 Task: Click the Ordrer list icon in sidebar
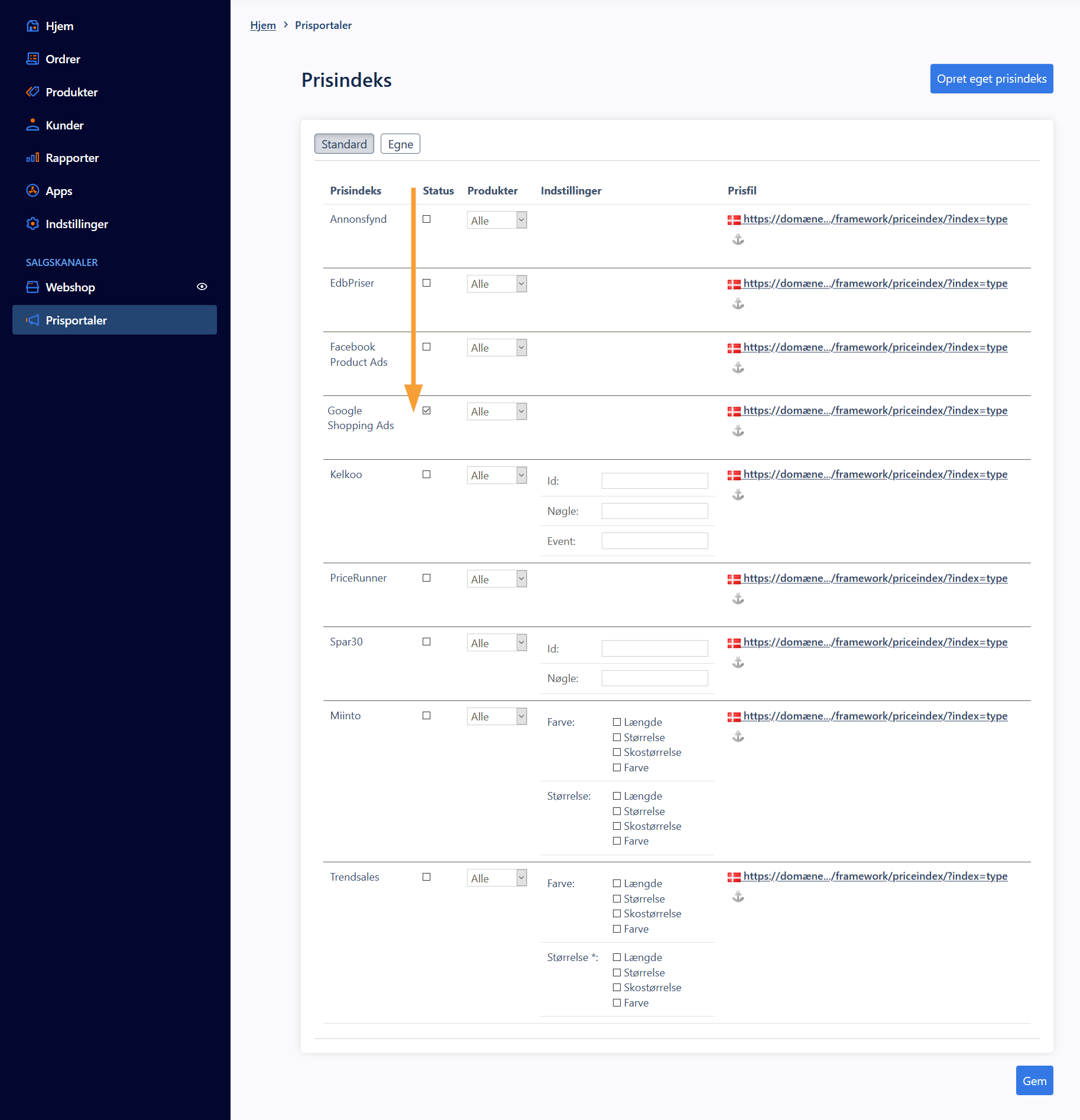pyautogui.click(x=33, y=59)
